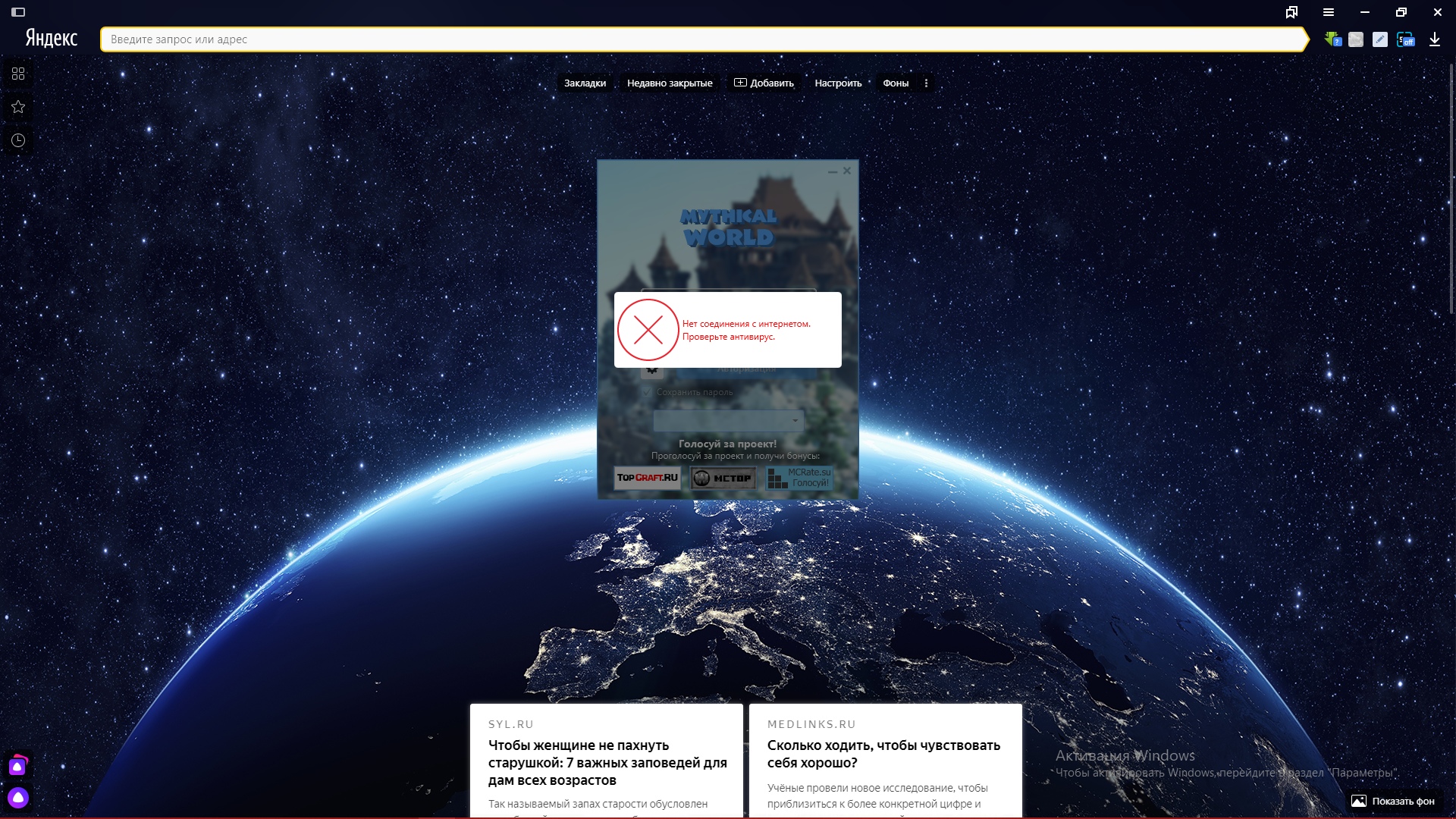
Task: Close the Mythical World launcher window
Action: (x=847, y=171)
